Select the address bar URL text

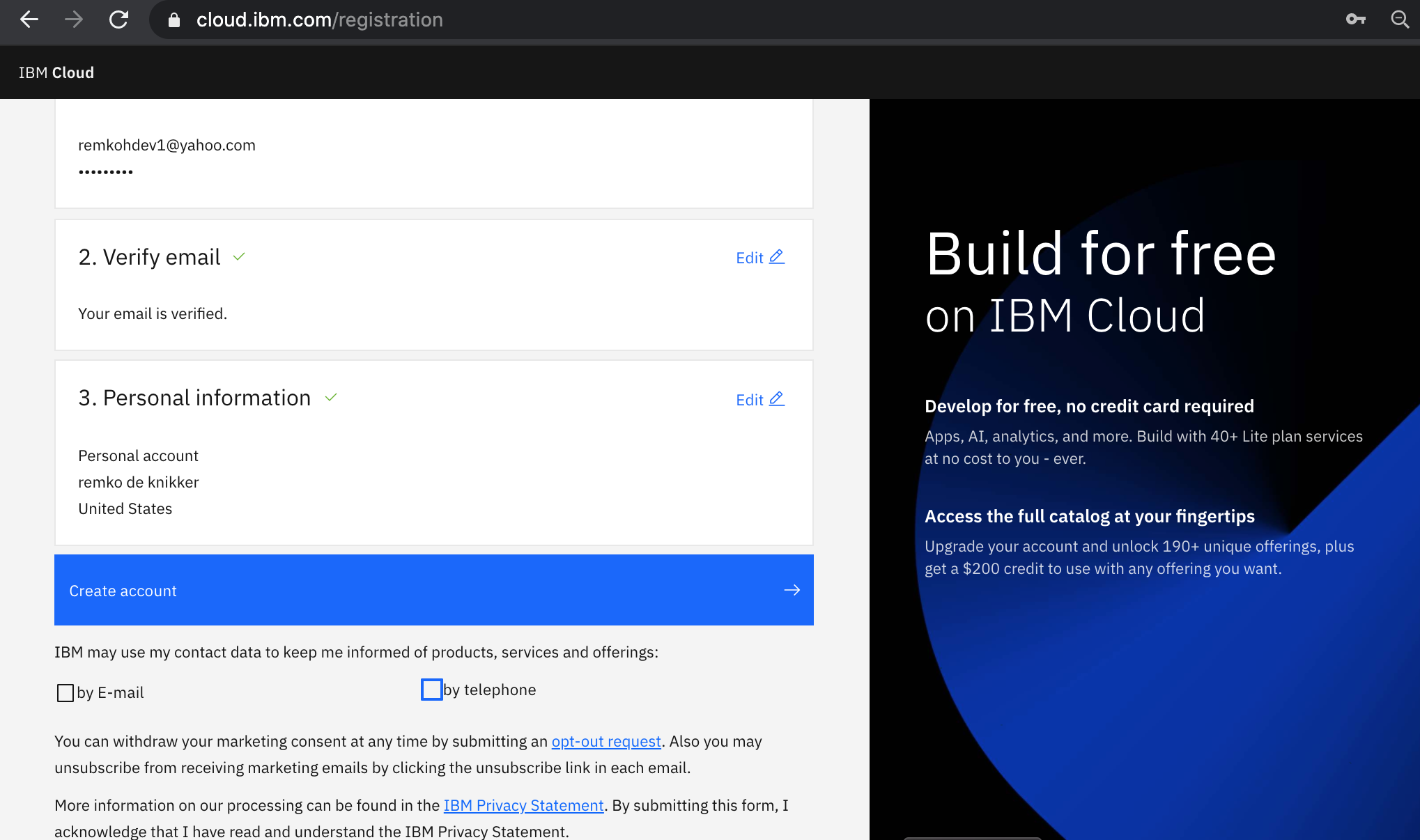pyautogui.click(x=320, y=20)
